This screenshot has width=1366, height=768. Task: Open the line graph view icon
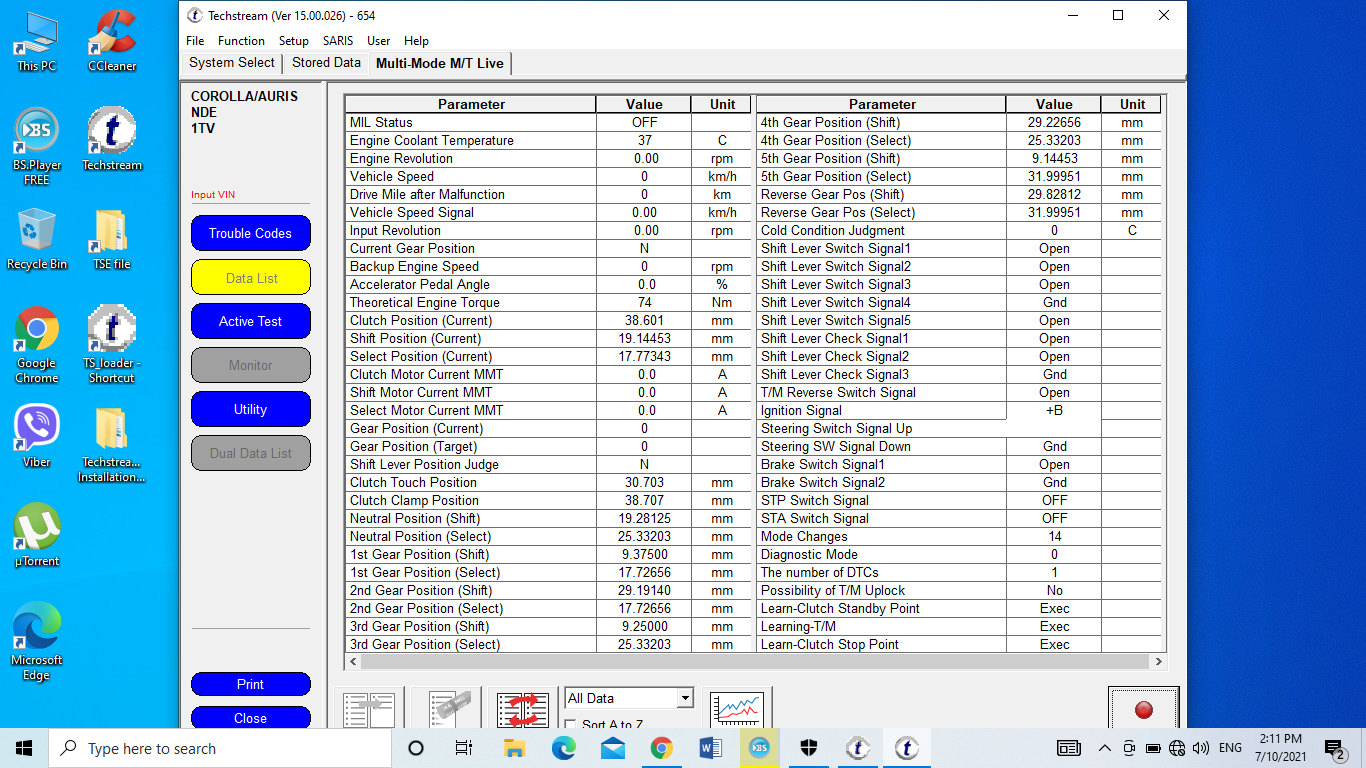tap(737, 708)
